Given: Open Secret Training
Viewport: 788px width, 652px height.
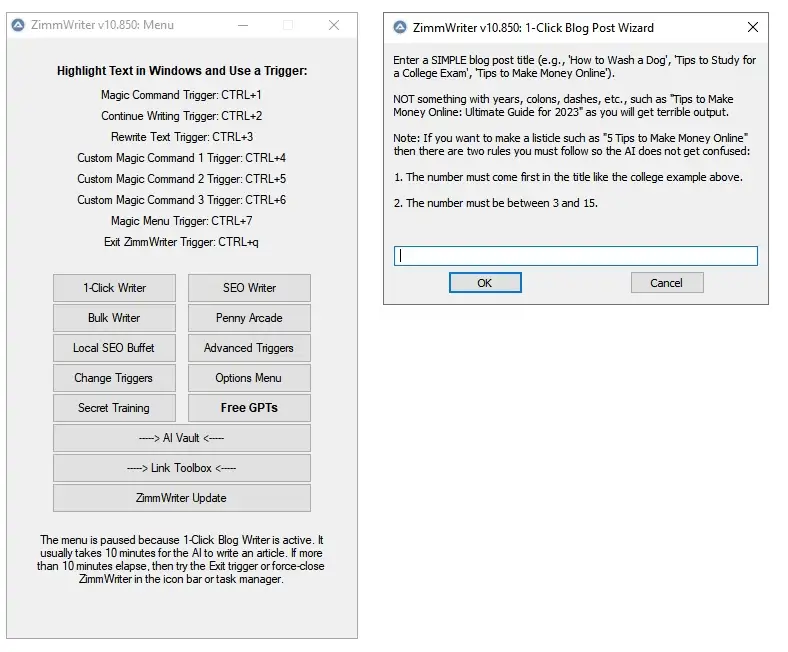Looking at the screenshot, I should [x=114, y=408].
